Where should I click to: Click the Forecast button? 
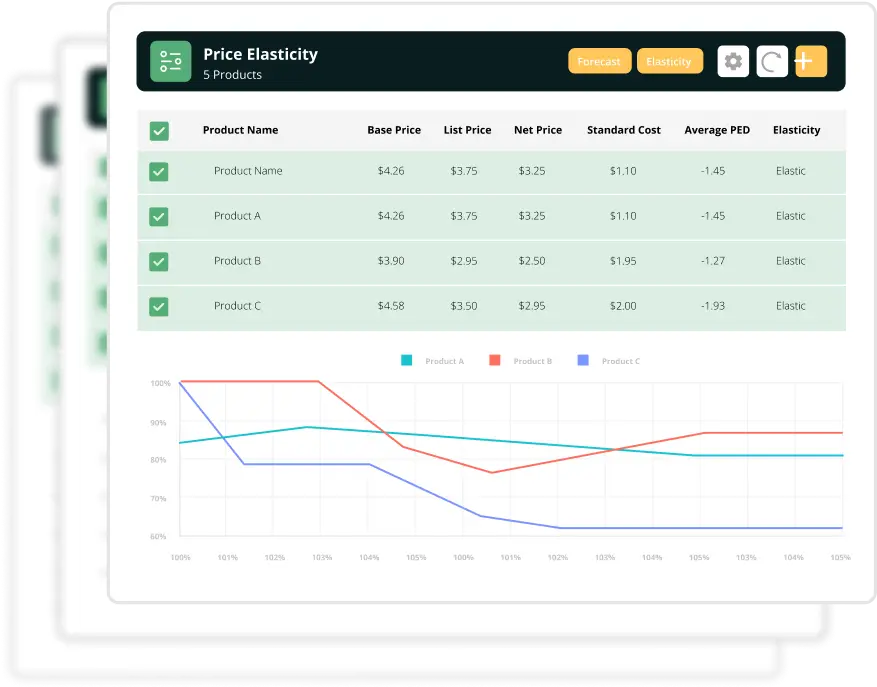click(x=599, y=61)
